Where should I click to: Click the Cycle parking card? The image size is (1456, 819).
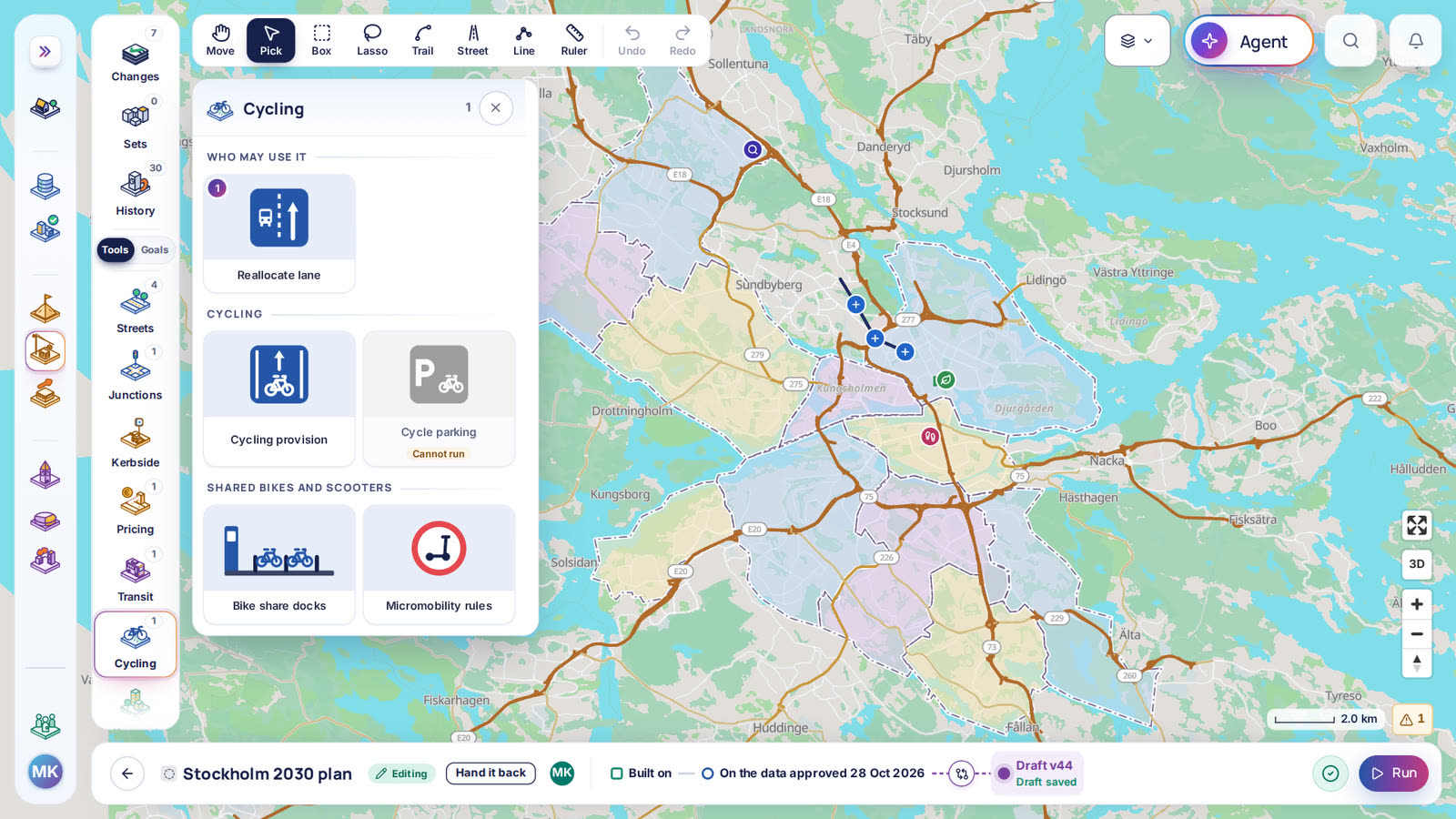click(439, 398)
